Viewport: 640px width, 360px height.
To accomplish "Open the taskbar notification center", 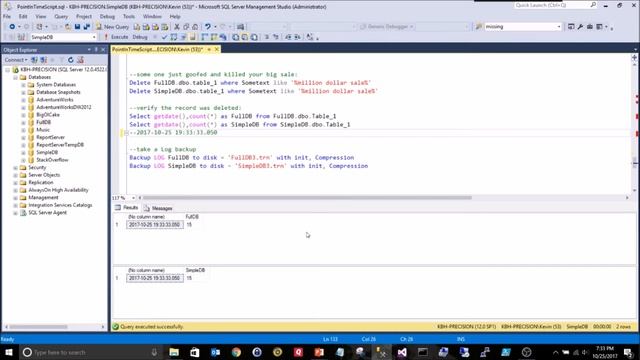I will click(x=629, y=352).
